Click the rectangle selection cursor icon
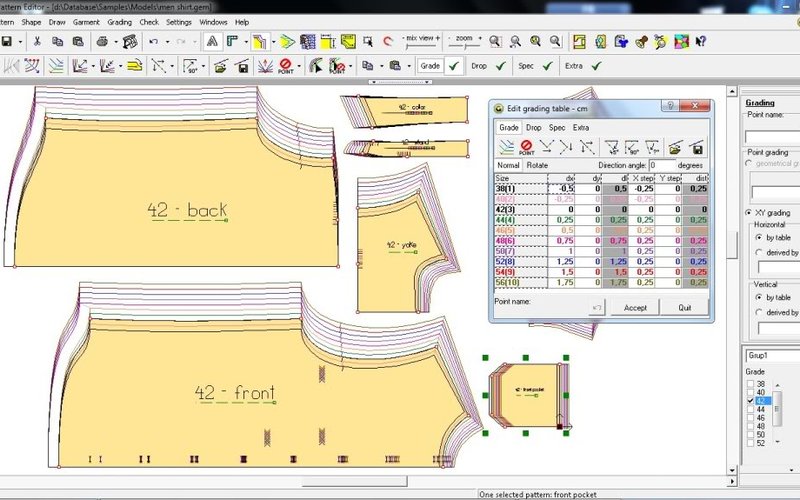 pos(367,42)
